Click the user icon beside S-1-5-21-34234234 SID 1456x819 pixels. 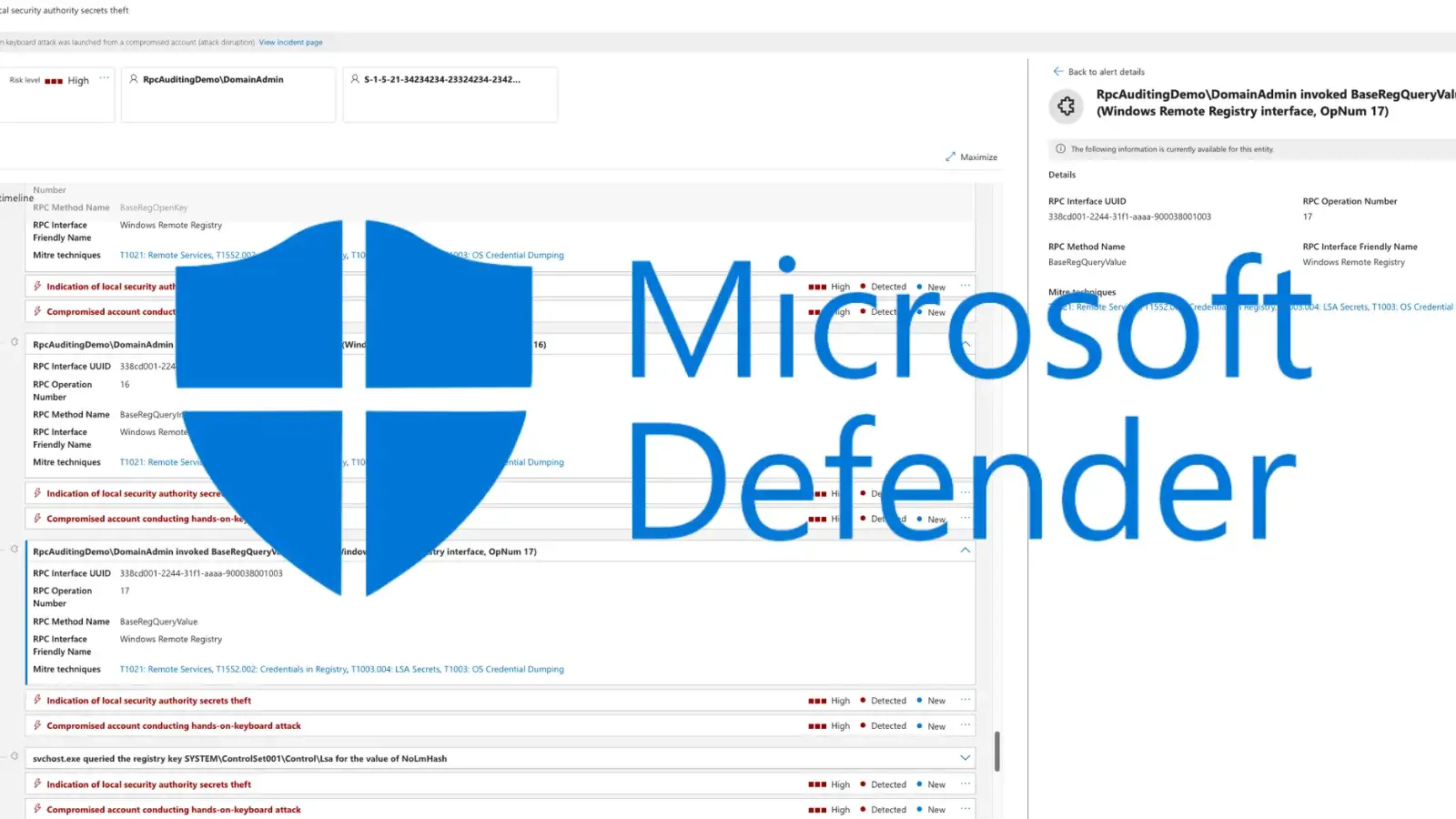[355, 79]
